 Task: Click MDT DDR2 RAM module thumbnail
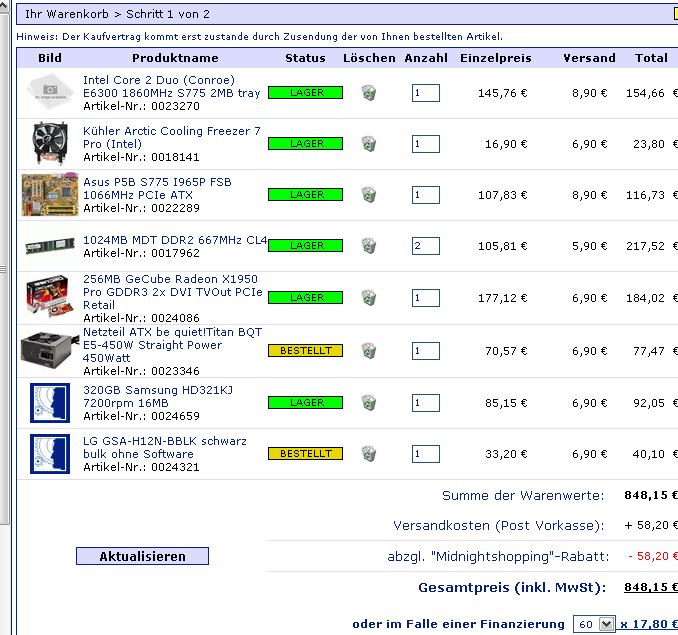click(50, 246)
